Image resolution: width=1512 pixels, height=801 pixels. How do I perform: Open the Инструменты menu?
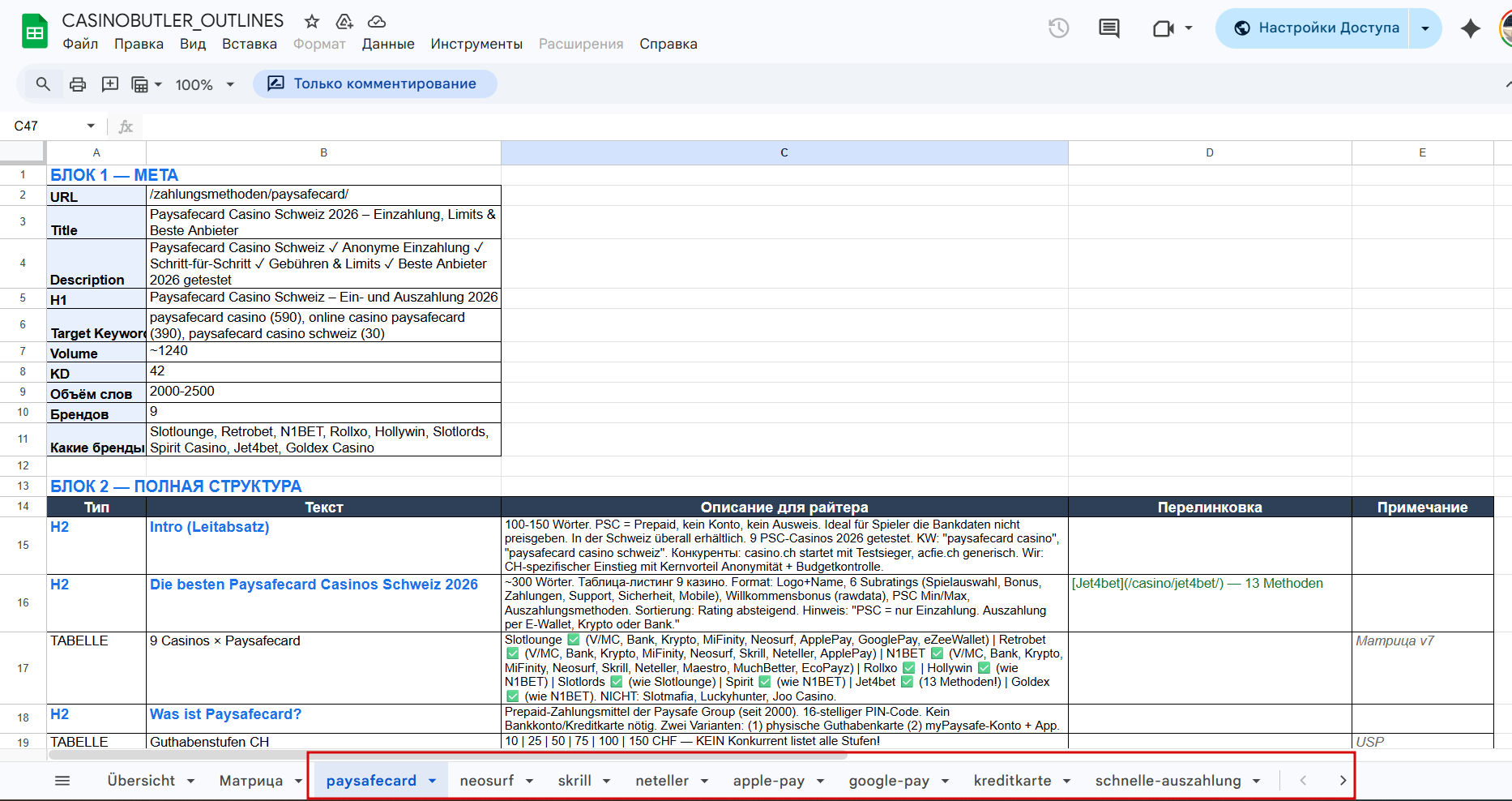[x=476, y=44]
